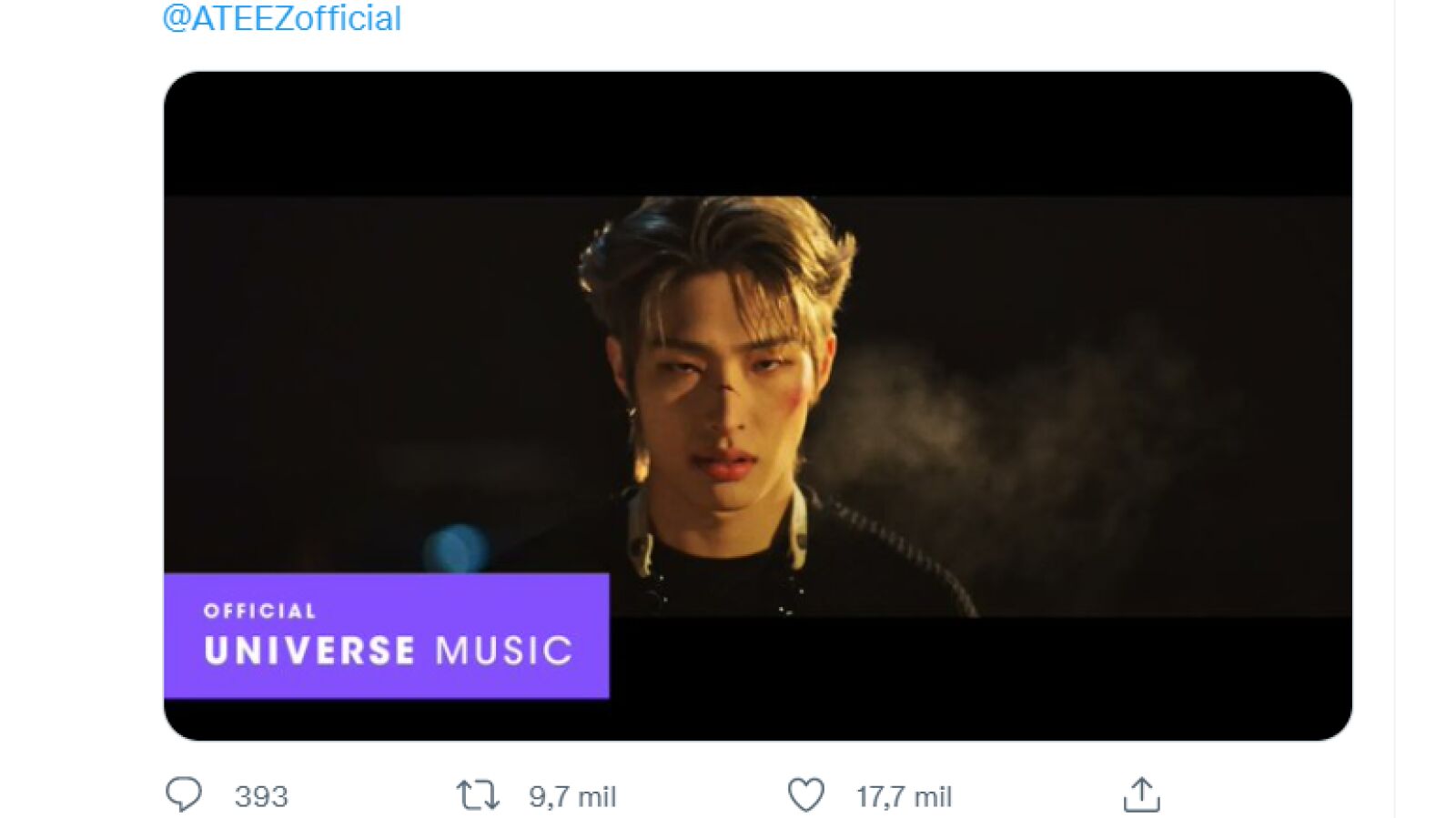
Task: Click the bottom black letterbox bar of video
Action: (x=978, y=678)
